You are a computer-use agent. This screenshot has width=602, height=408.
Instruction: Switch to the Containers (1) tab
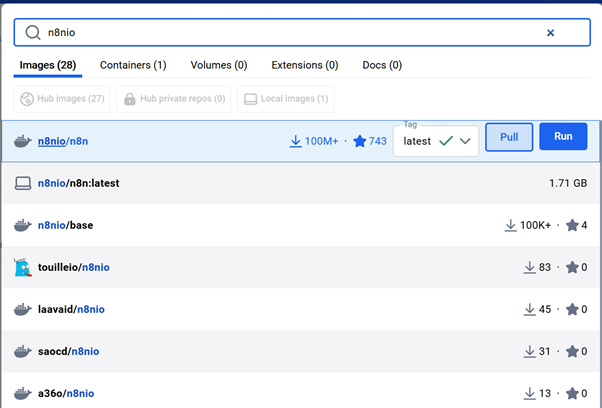(x=133, y=65)
